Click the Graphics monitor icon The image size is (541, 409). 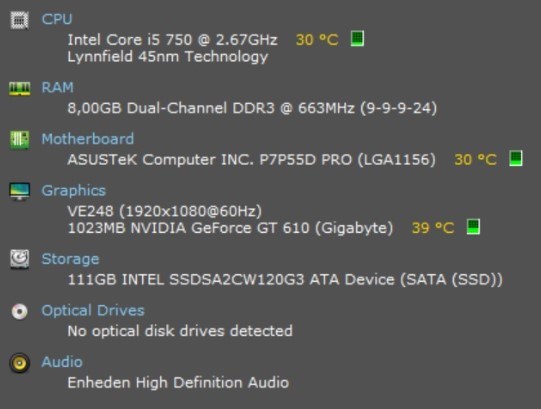pyautogui.click(x=19, y=192)
